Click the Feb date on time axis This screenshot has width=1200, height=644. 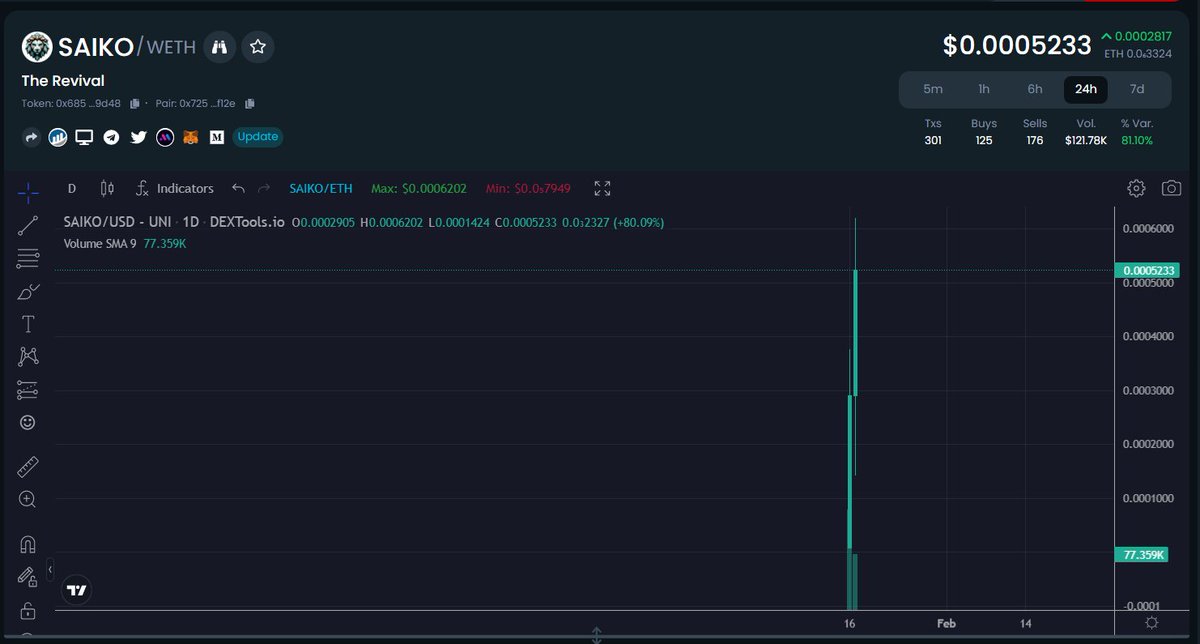pyautogui.click(x=947, y=623)
